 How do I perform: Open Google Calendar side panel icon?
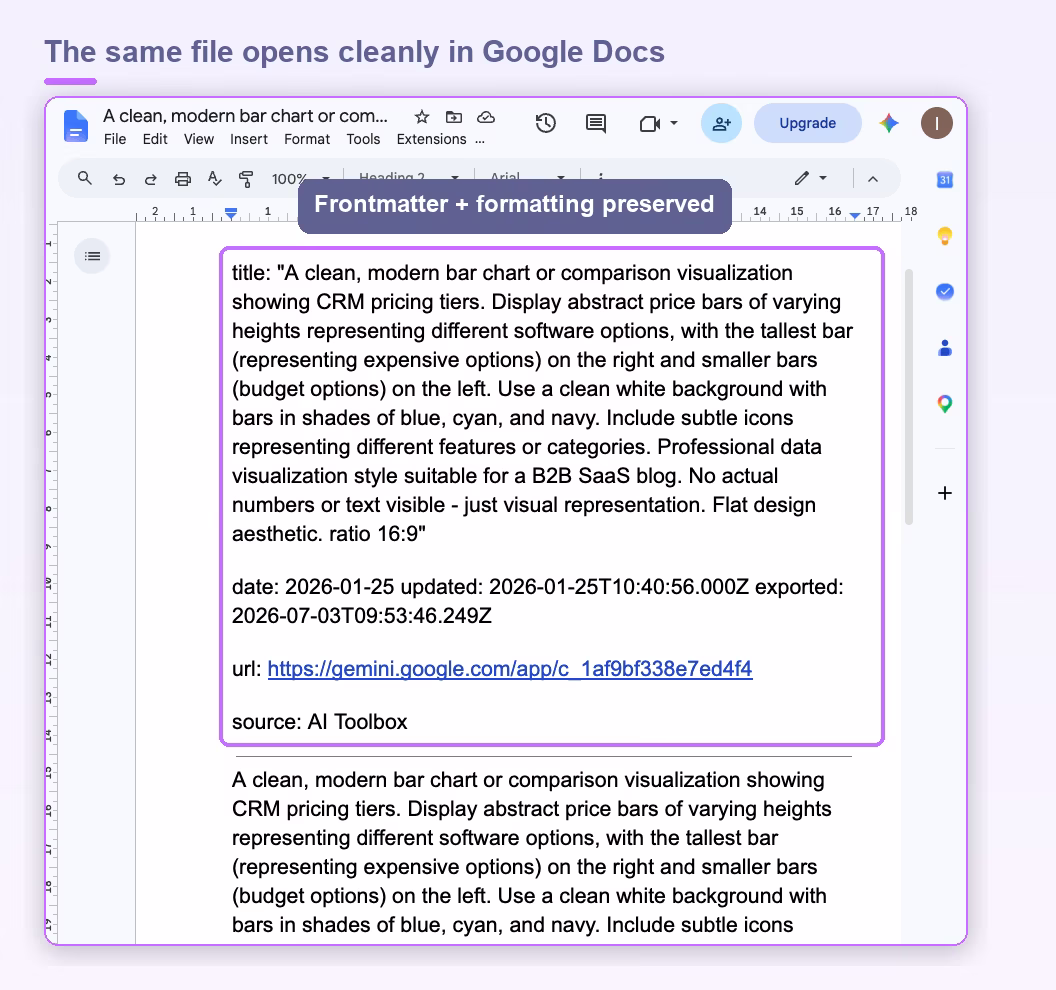[945, 180]
